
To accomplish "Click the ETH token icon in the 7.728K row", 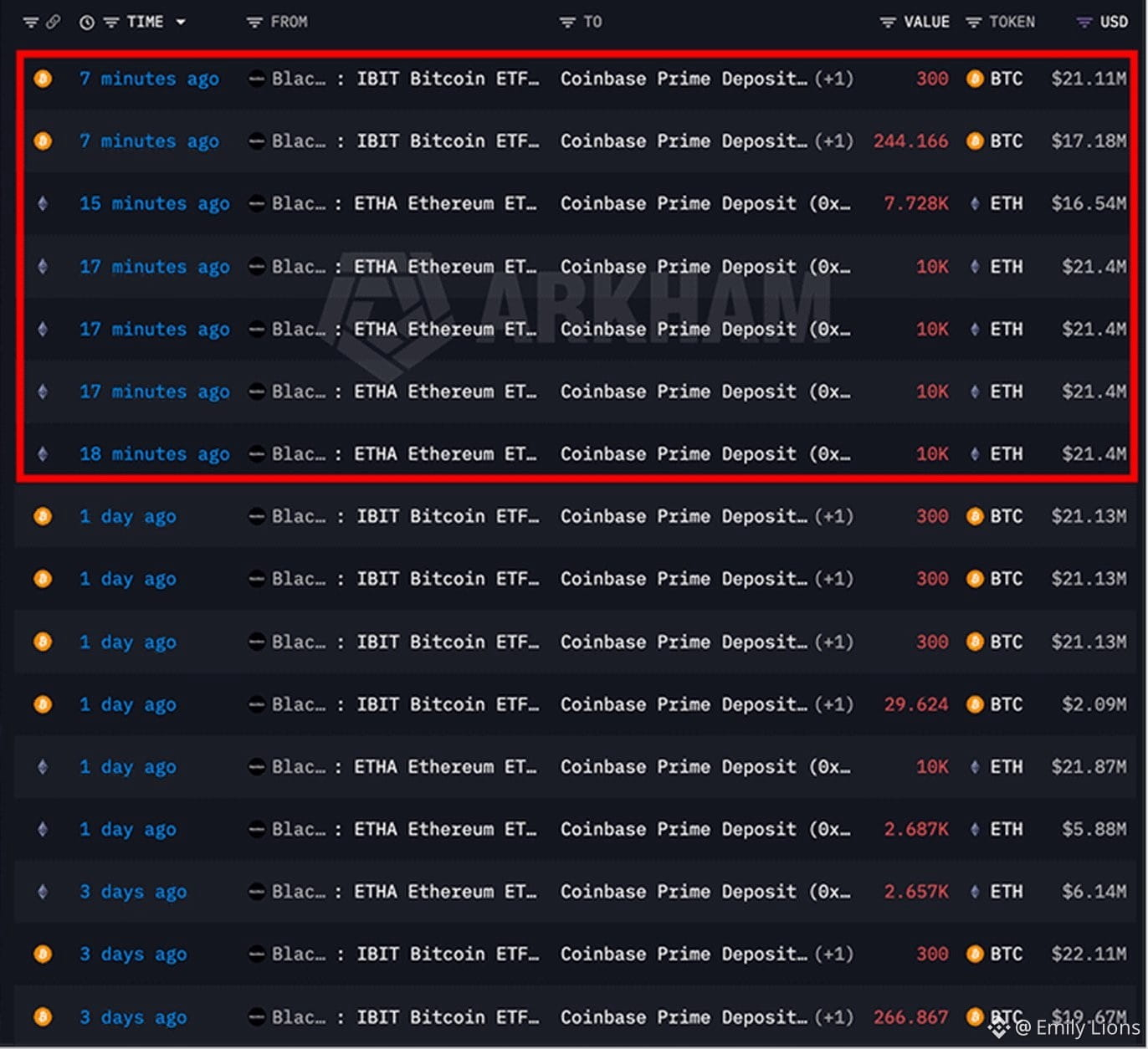I will click(975, 203).
